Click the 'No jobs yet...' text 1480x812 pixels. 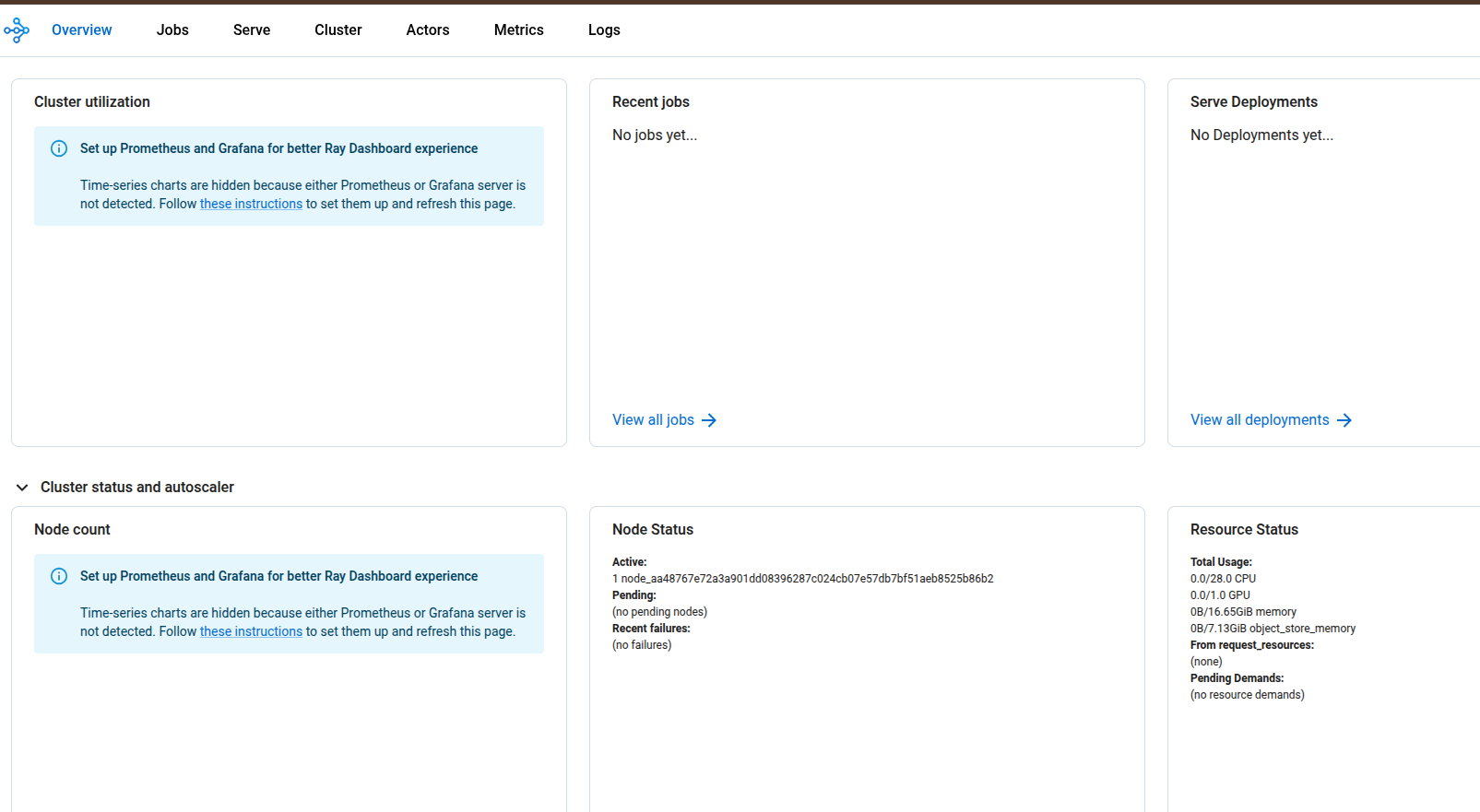pyautogui.click(x=655, y=135)
